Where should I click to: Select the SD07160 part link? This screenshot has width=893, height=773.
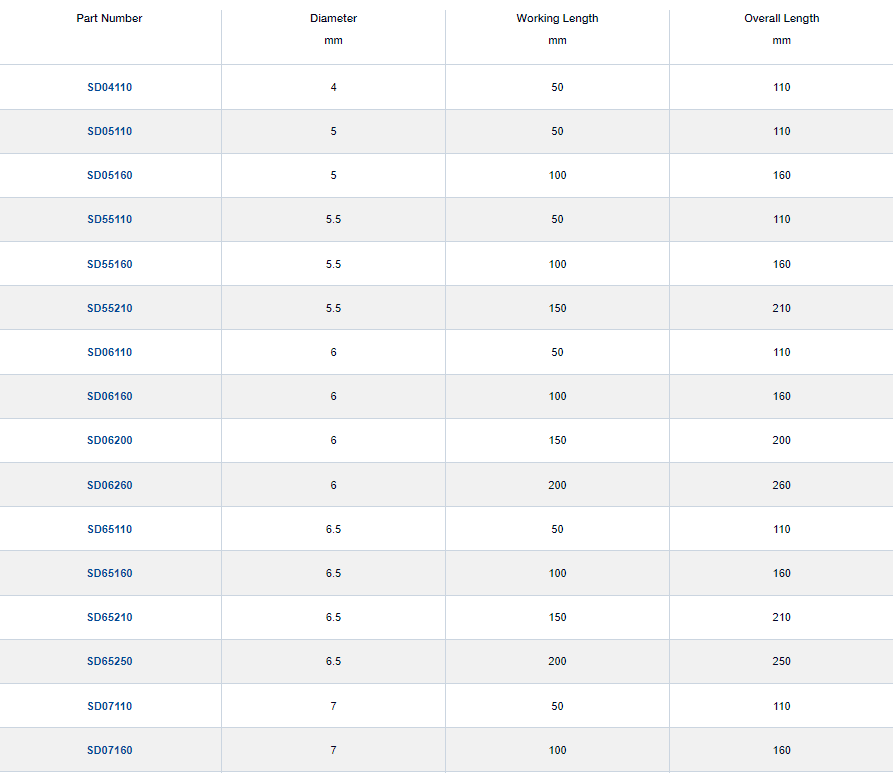[109, 750]
